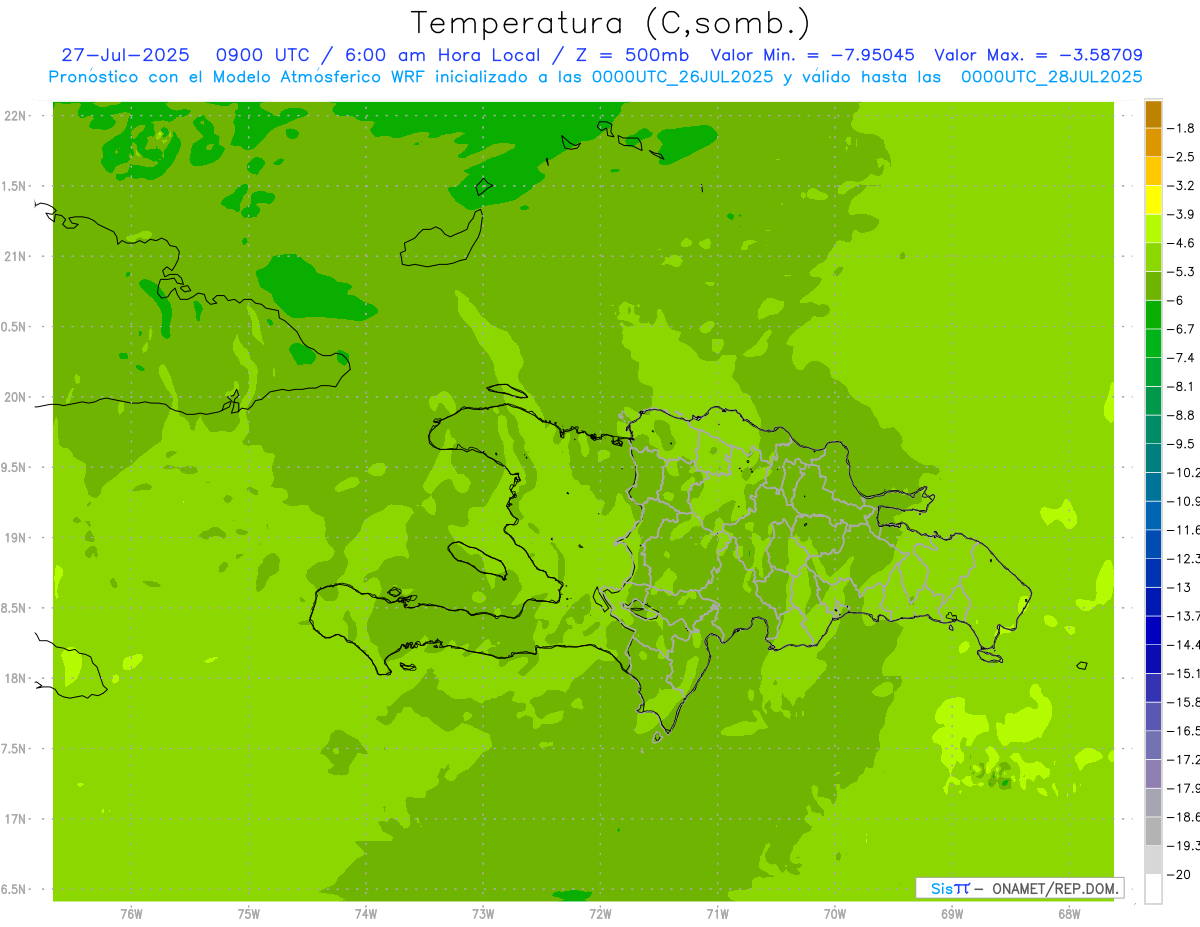This screenshot has height=927, width=1200.
Task: Click the 'SisTT - ONAMET/REP.DOM.' credit label
Action: (1020, 888)
